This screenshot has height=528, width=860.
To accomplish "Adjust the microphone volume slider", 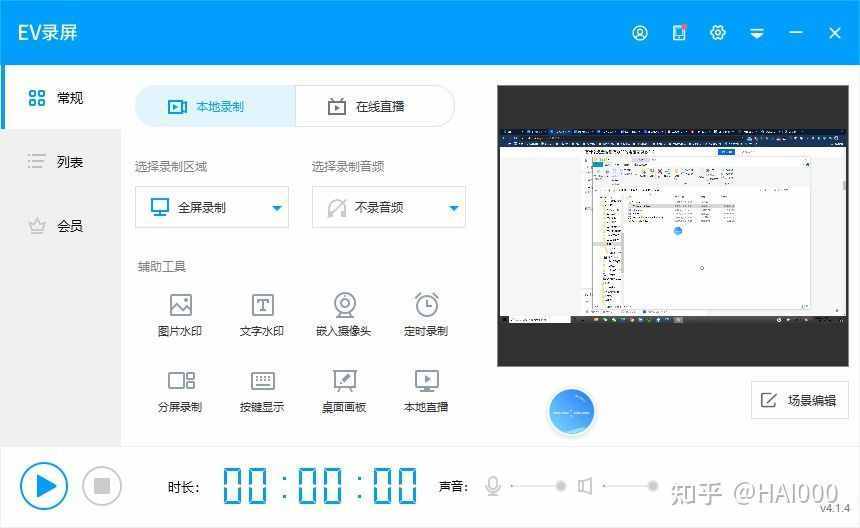I will [x=538, y=486].
